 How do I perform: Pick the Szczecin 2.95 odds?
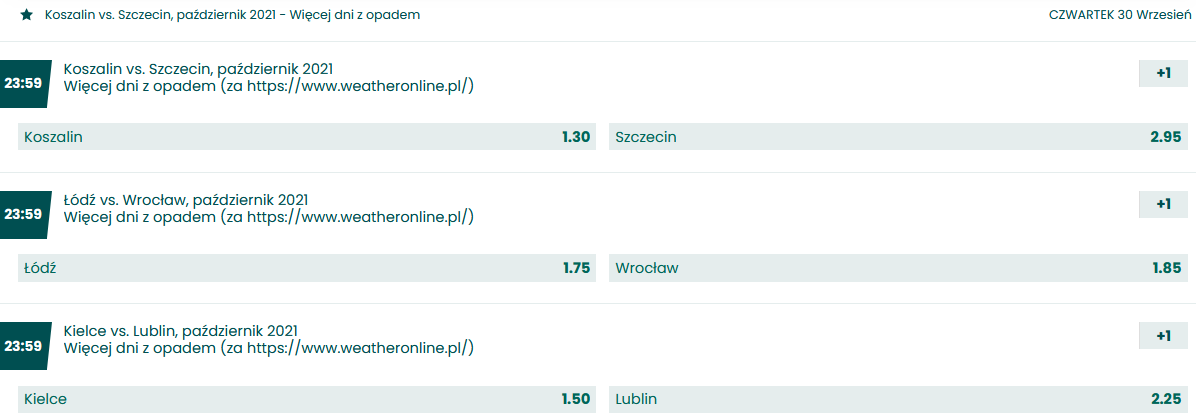pyautogui.click(x=897, y=137)
